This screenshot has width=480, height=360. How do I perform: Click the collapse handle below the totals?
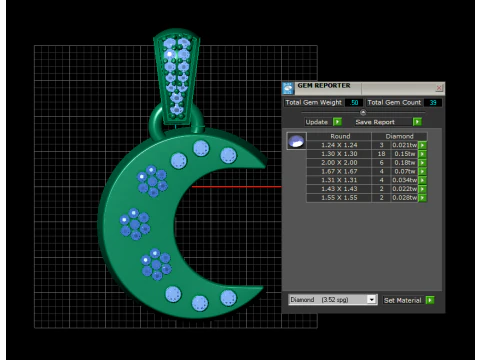point(363,113)
